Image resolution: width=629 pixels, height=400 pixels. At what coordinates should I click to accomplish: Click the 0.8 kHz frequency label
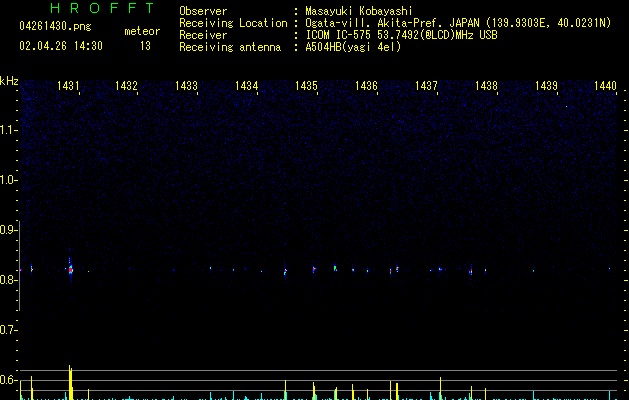pos(8,280)
